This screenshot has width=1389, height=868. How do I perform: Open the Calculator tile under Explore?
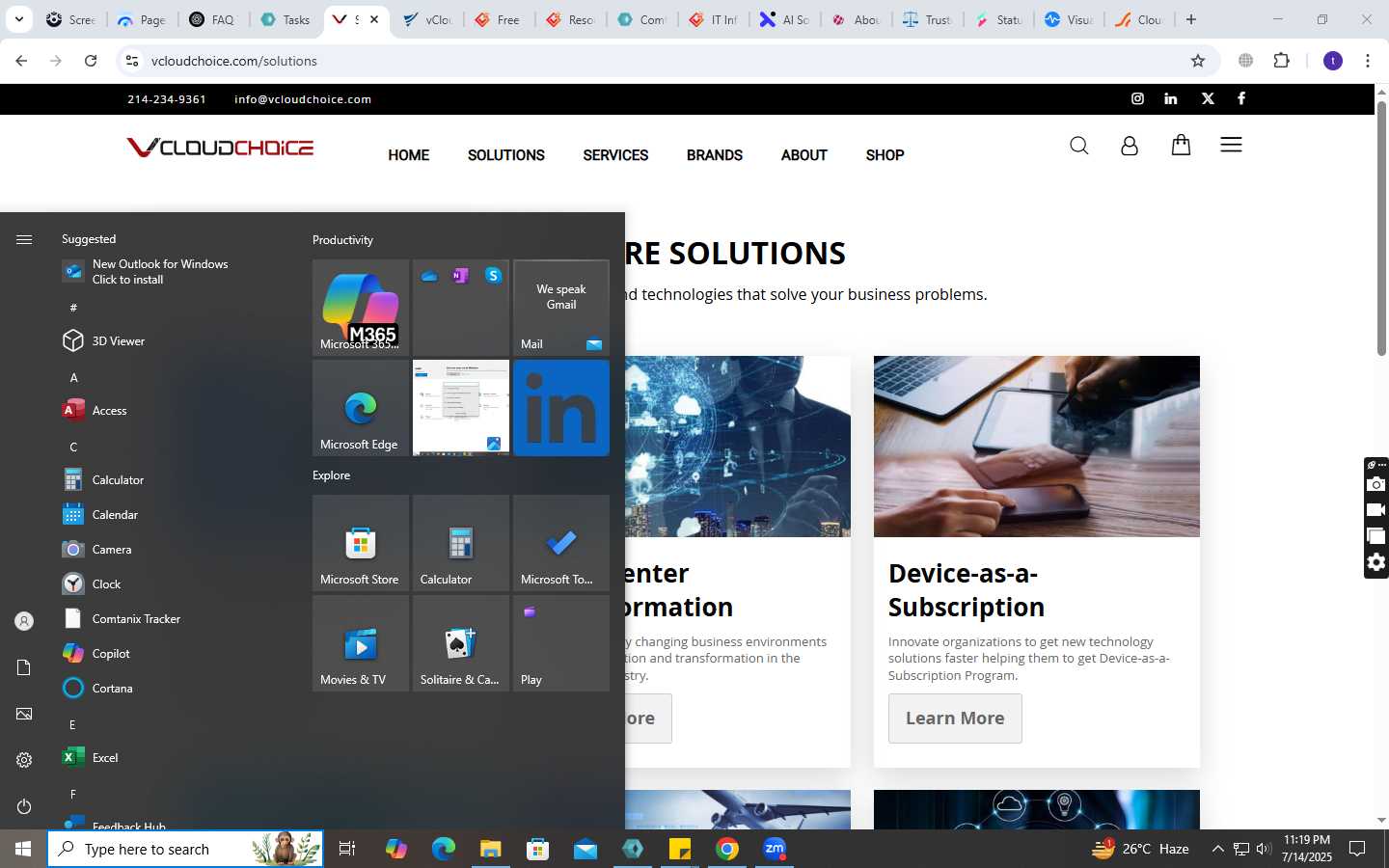click(461, 543)
